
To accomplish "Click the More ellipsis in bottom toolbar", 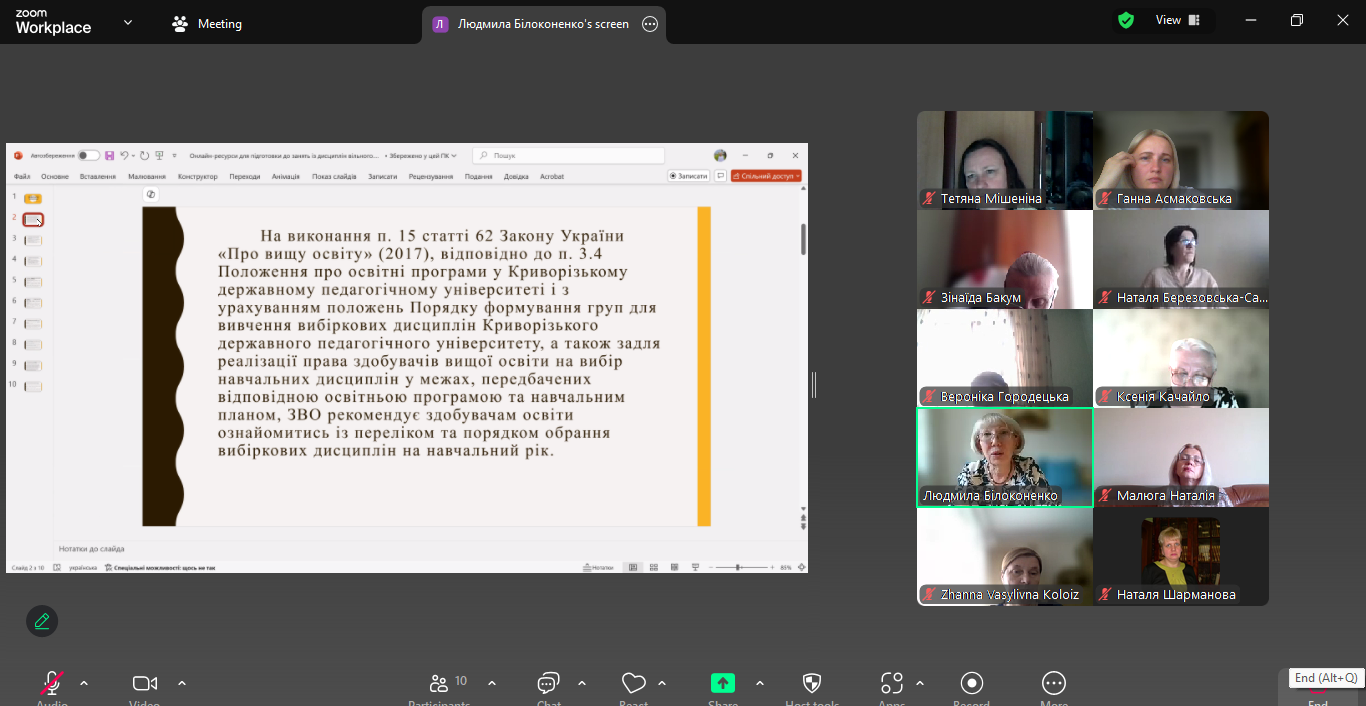I will [1053, 684].
